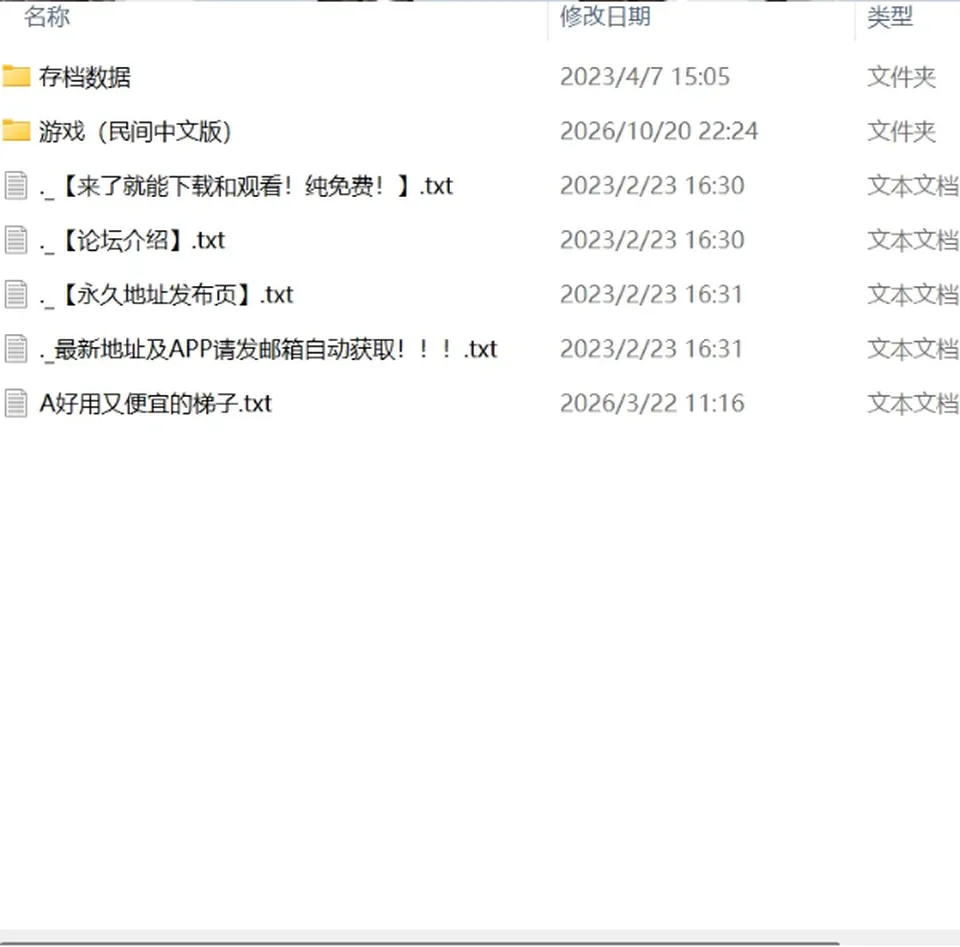This screenshot has height=947, width=960.
Task: Select the file name 游戏（民间中文版）
Action: pyautogui.click(x=135, y=132)
